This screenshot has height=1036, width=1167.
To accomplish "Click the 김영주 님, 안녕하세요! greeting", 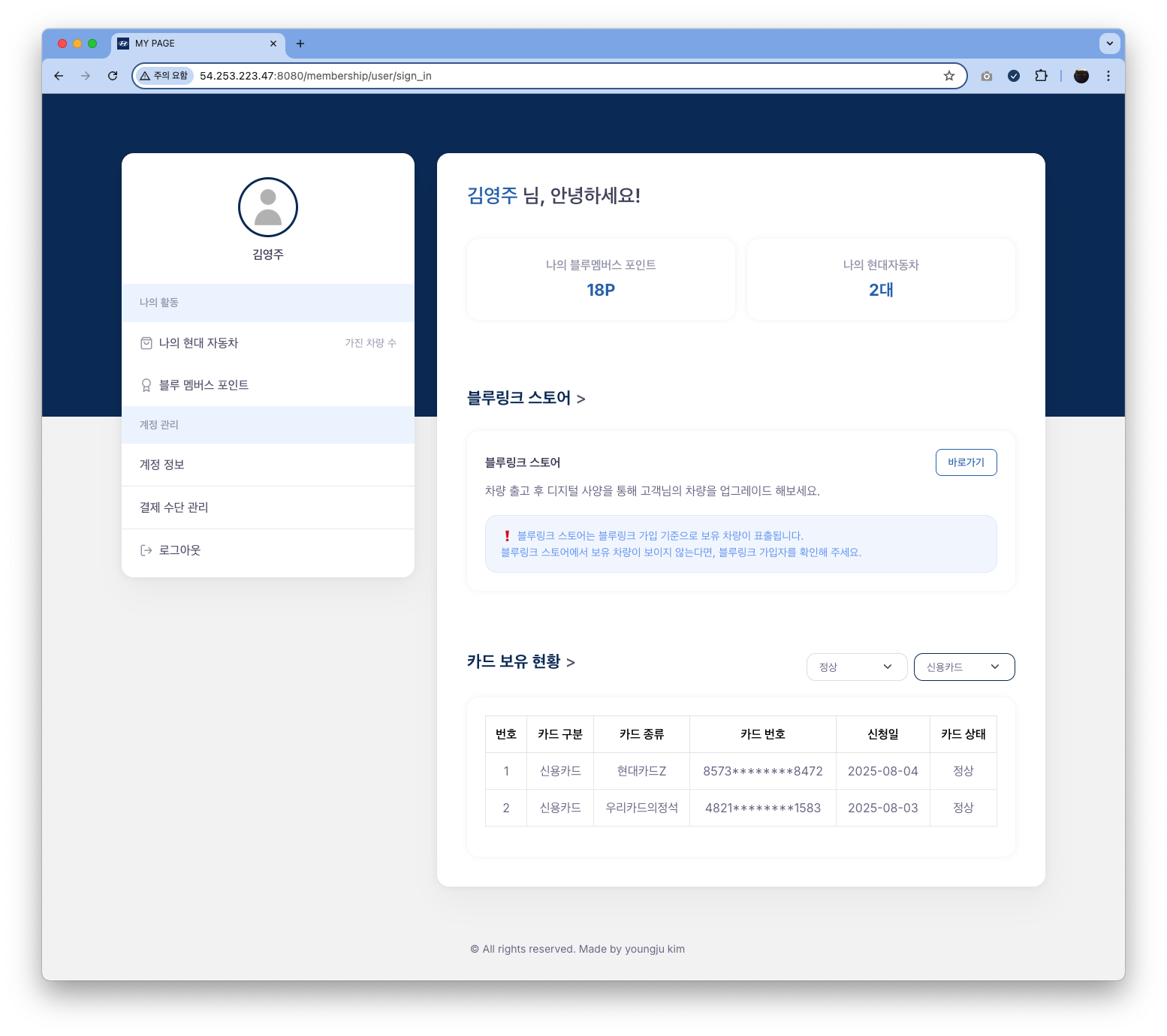I will pos(553,196).
